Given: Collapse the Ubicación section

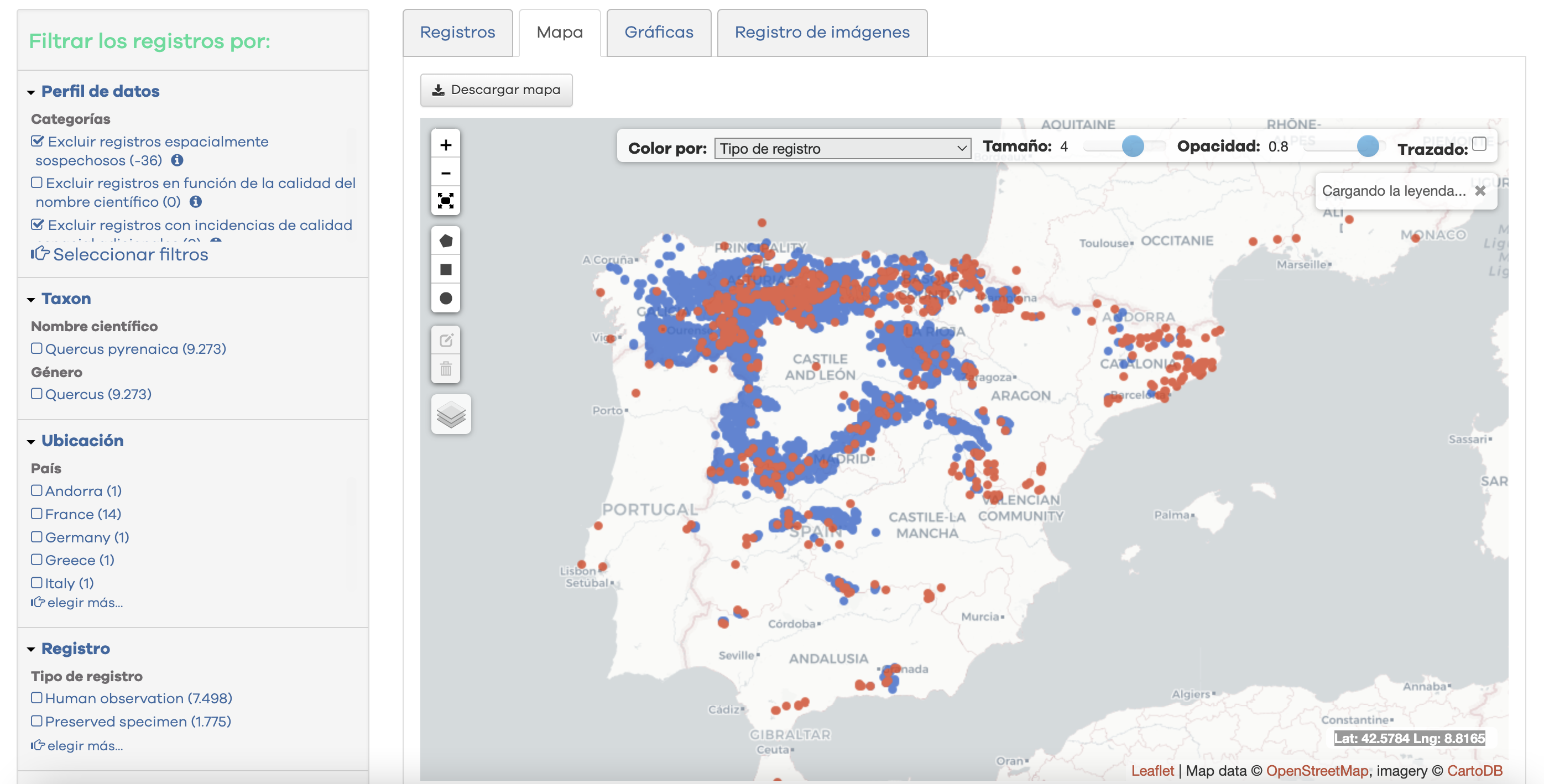Looking at the screenshot, I should tap(82, 441).
